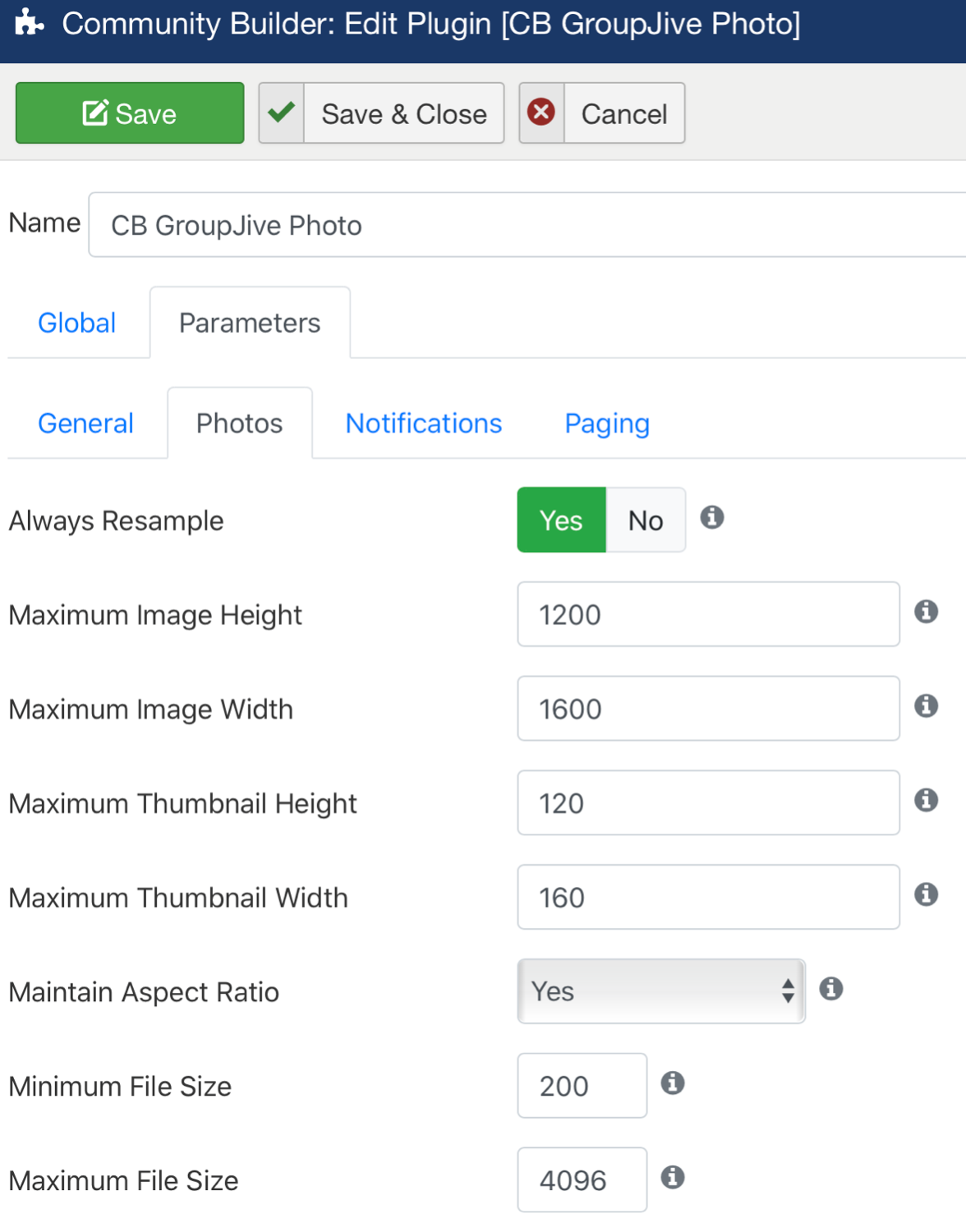The height and width of the screenshot is (1232, 966).
Task: View info icon for Maximum Thumbnail Width
Action: pos(927,894)
